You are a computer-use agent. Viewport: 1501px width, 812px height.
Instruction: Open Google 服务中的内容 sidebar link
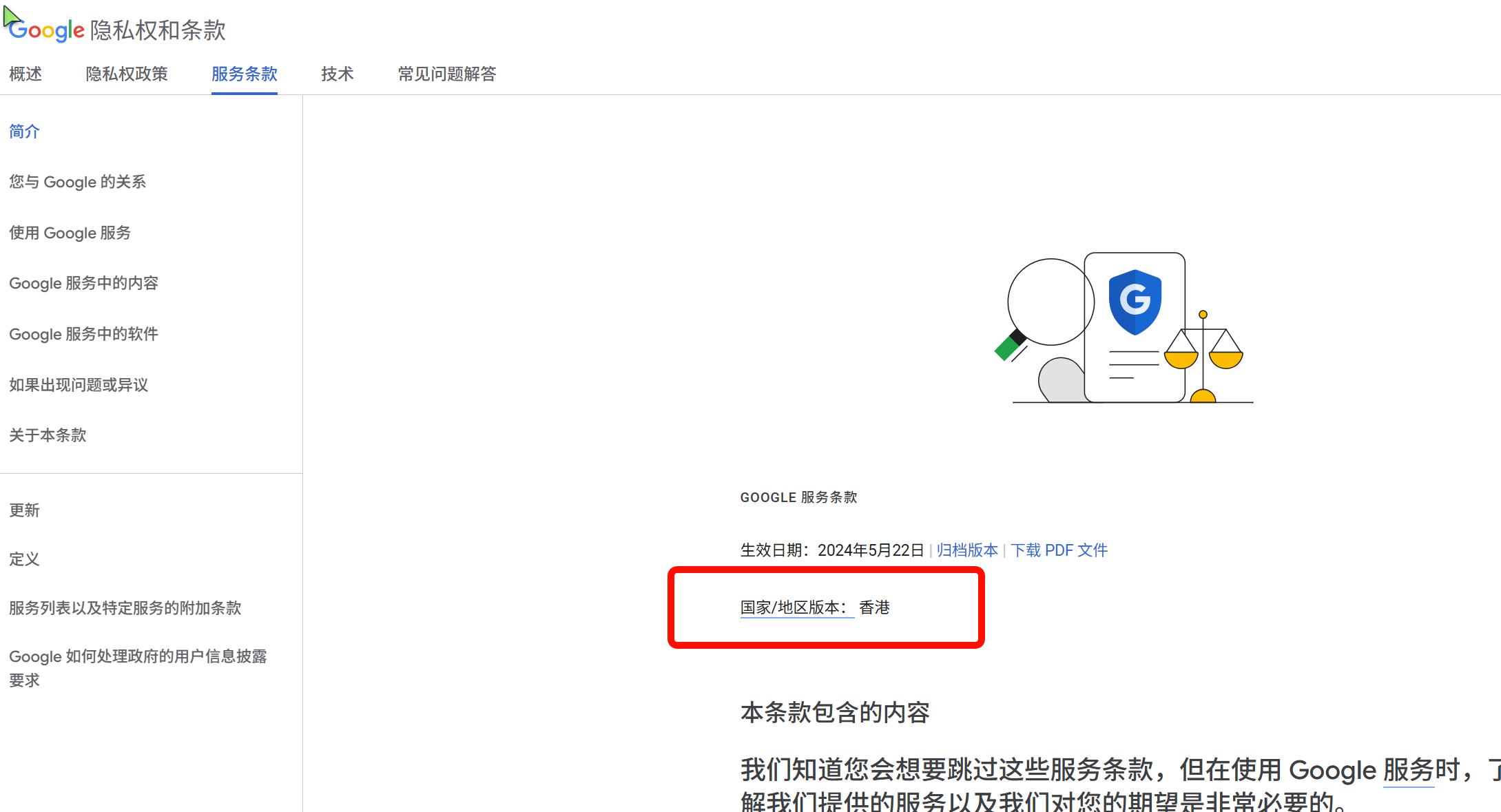point(83,283)
